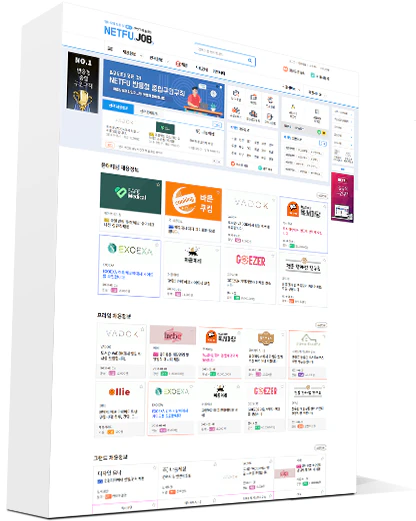Toggle favorite star on premium VADOCK card

coord(142,329)
